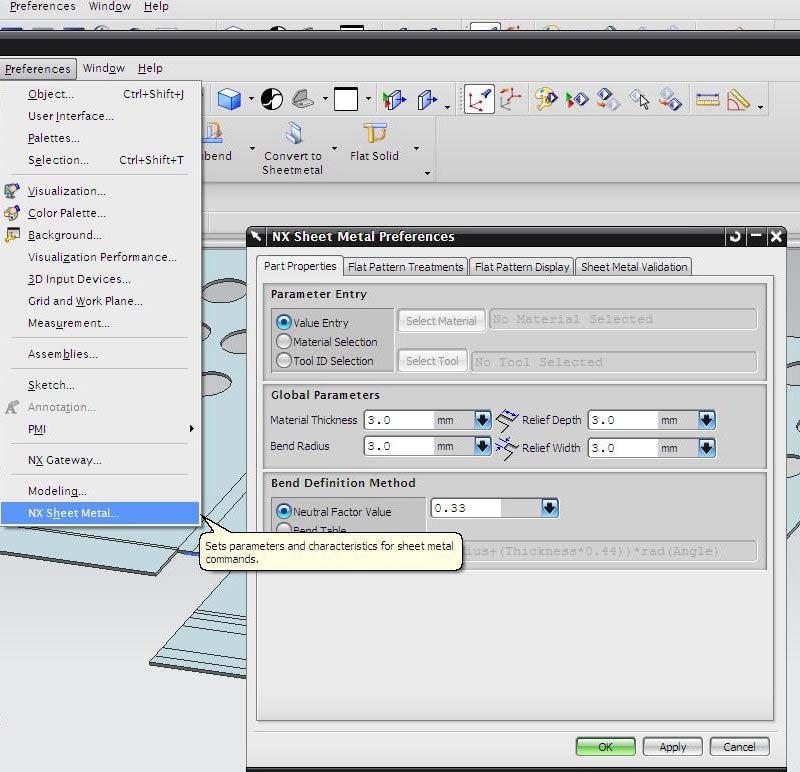Choose NX Gateway... menu entry
This screenshot has width=800, height=772.
coord(100,460)
